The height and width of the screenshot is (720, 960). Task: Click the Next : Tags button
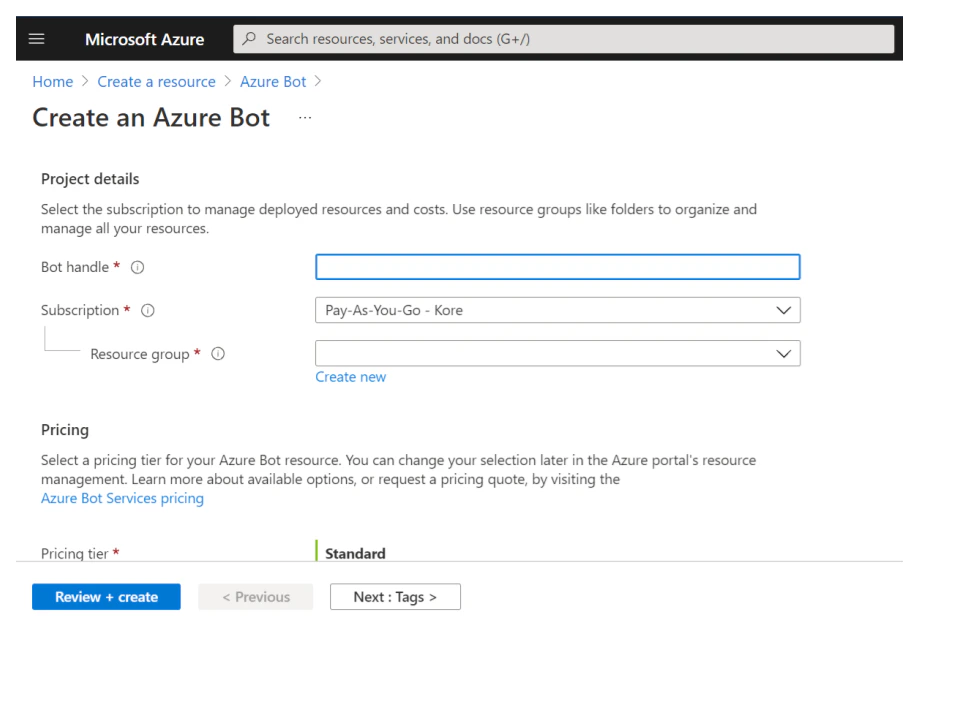395,596
